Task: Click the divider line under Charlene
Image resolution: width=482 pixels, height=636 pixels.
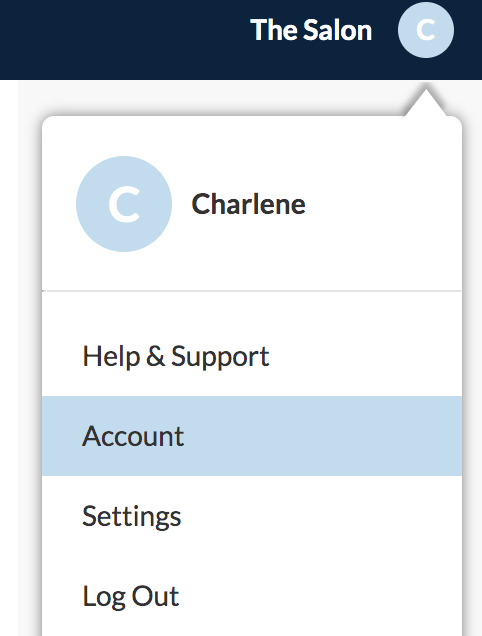Action: point(252,291)
